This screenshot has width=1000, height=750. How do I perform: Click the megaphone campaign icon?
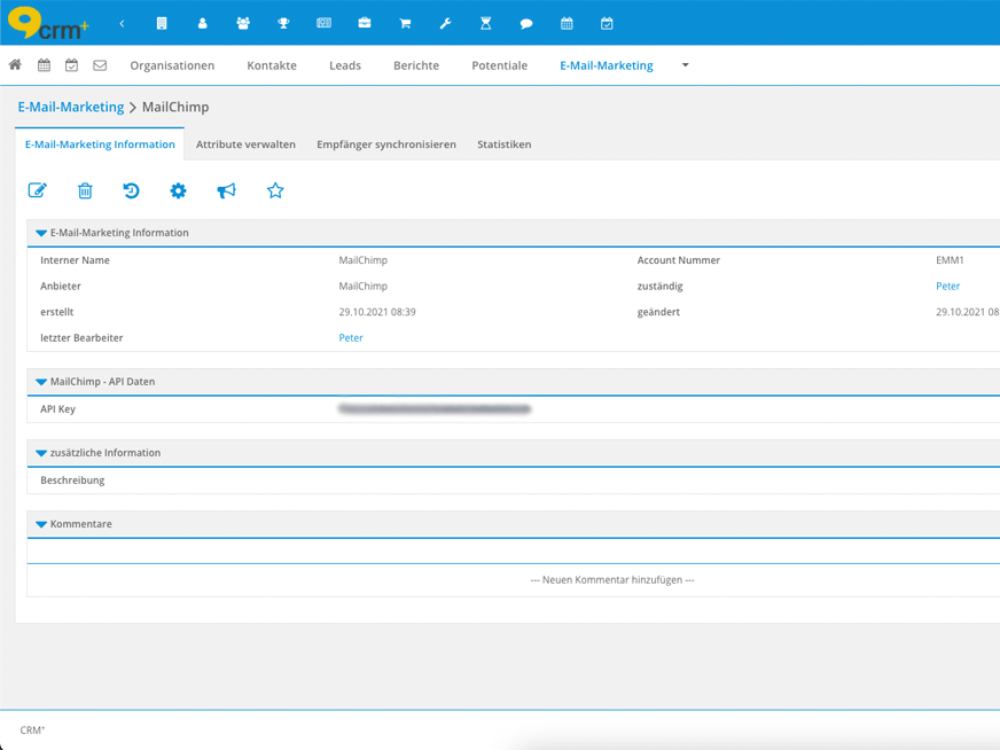click(x=227, y=191)
